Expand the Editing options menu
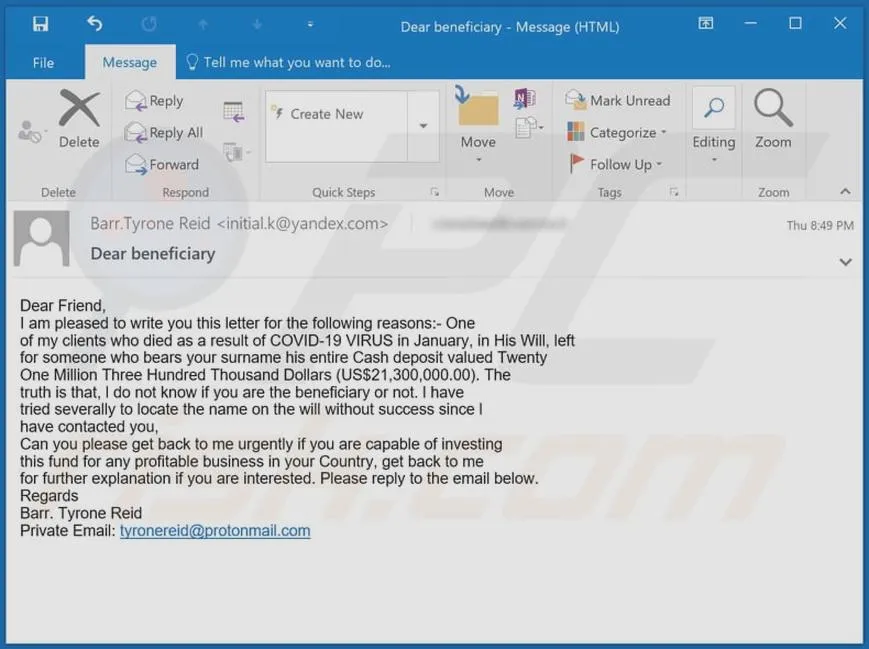The width and height of the screenshot is (869, 649). coord(714,125)
